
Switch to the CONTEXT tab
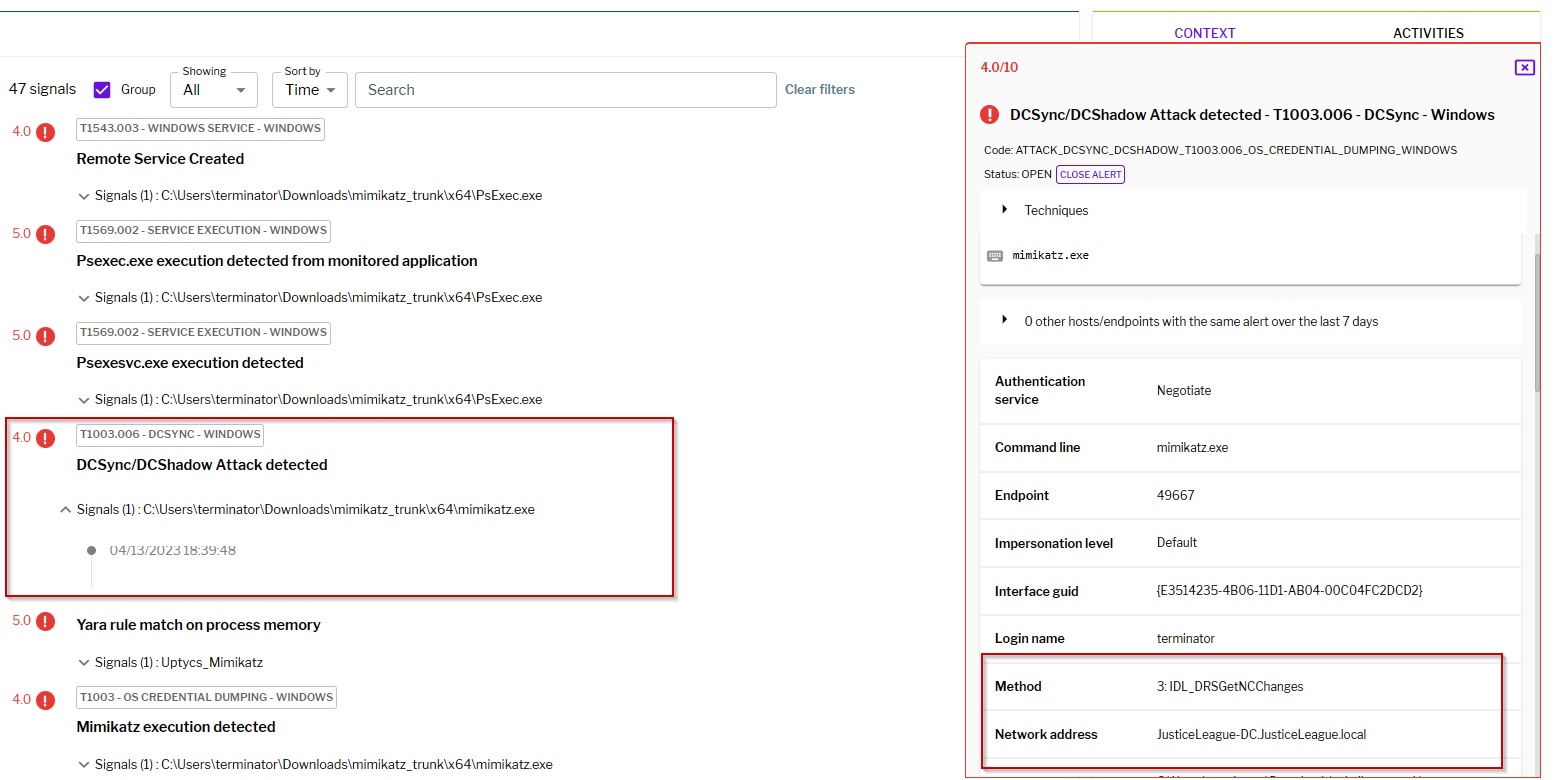pos(1204,33)
